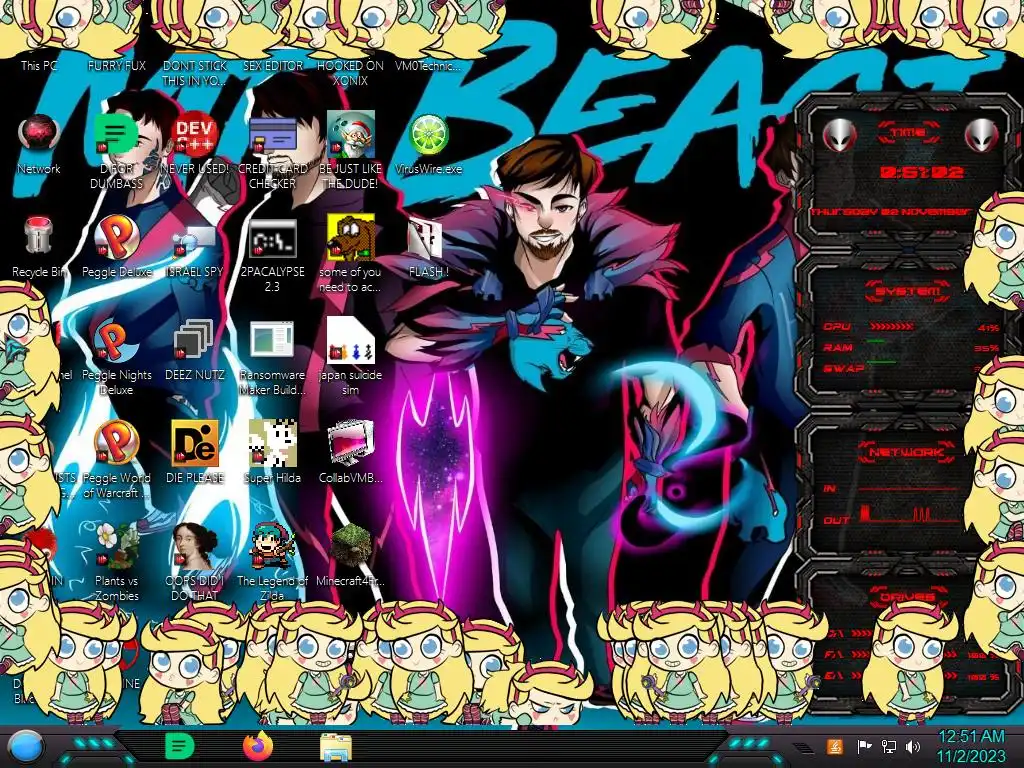1024x768 pixels.
Task: Click the CPU 41% value
Action: tap(989, 328)
